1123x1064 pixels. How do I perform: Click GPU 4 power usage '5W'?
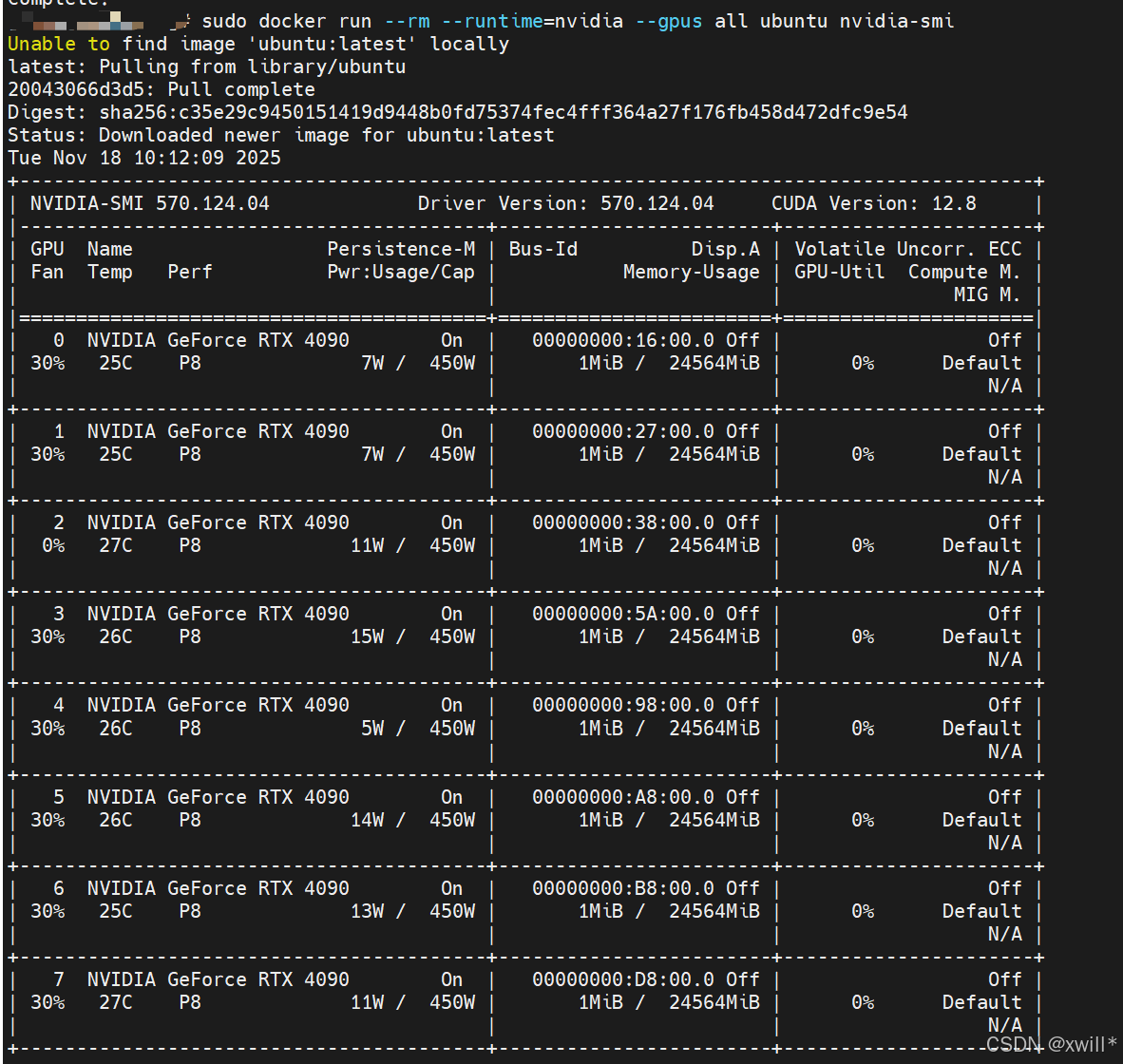coord(372,729)
